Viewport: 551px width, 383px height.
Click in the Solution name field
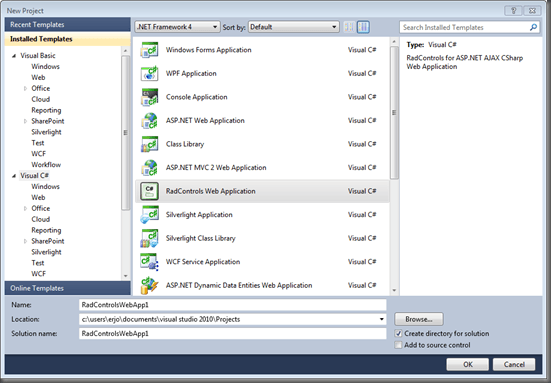point(233,333)
